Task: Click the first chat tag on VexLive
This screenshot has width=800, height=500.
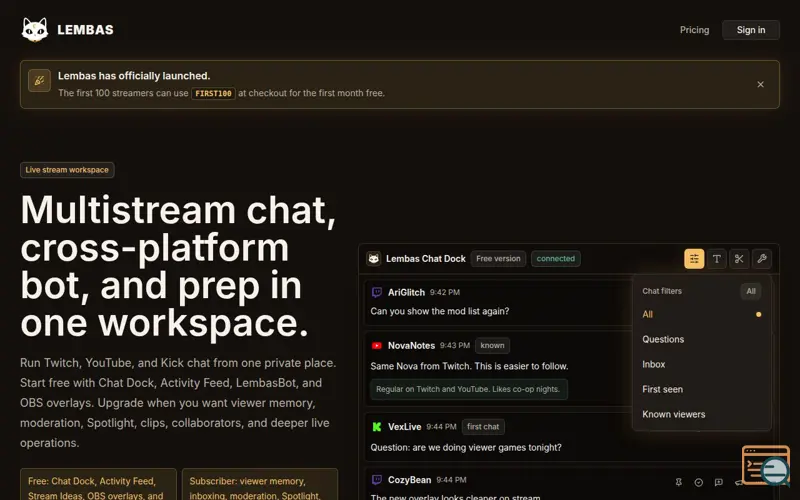Action: [x=483, y=427]
